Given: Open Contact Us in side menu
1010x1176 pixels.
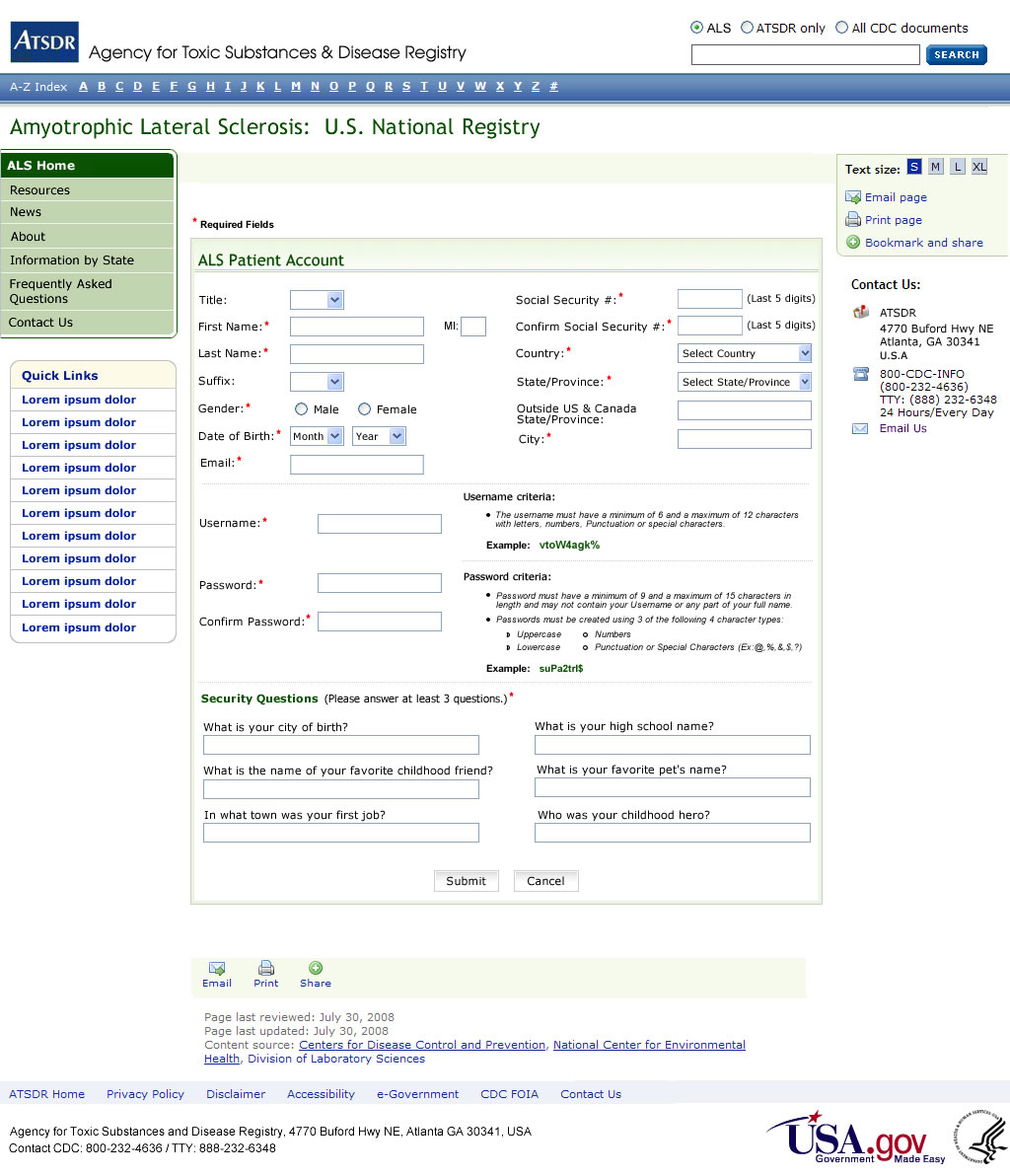Looking at the screenshot, I should pos(87,323).
